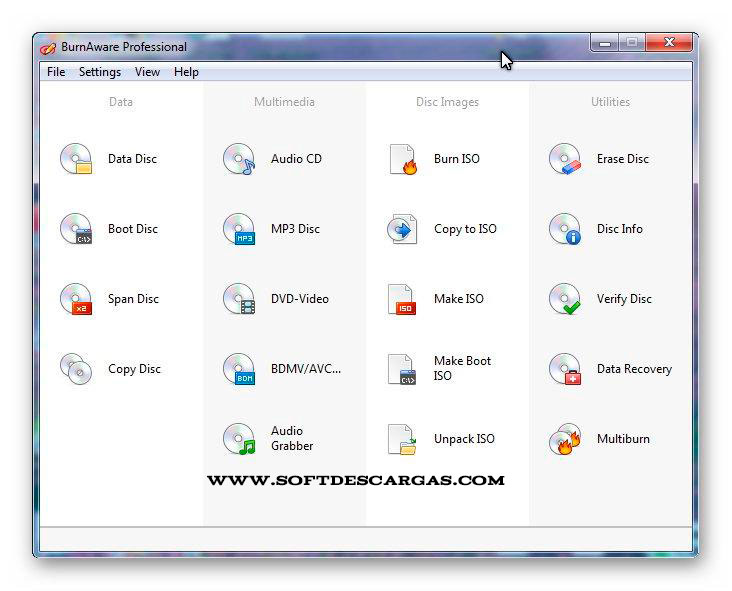Click the Copy Disc double-disc icon
This screenshot has width=732, height=591.
click(76, 369)
